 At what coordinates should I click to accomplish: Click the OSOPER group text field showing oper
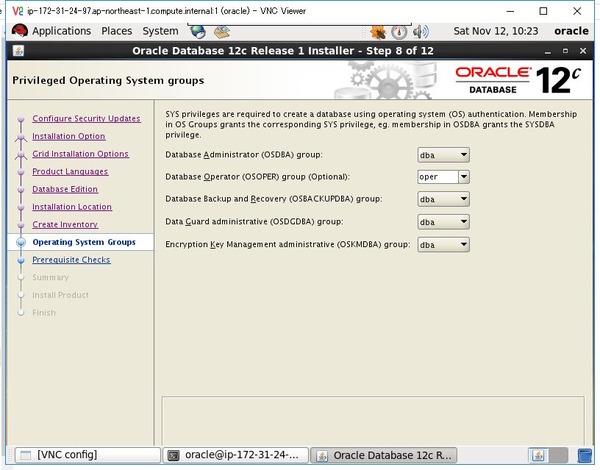438,177
